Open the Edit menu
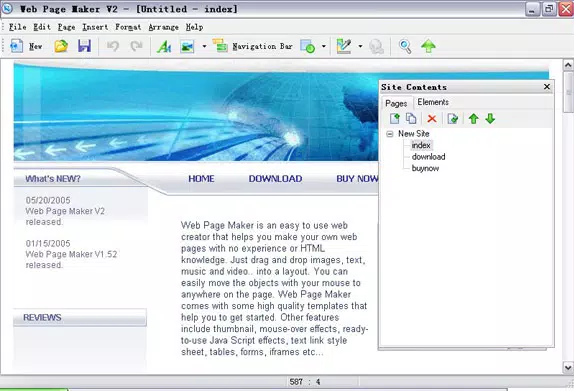 [42, 27]
